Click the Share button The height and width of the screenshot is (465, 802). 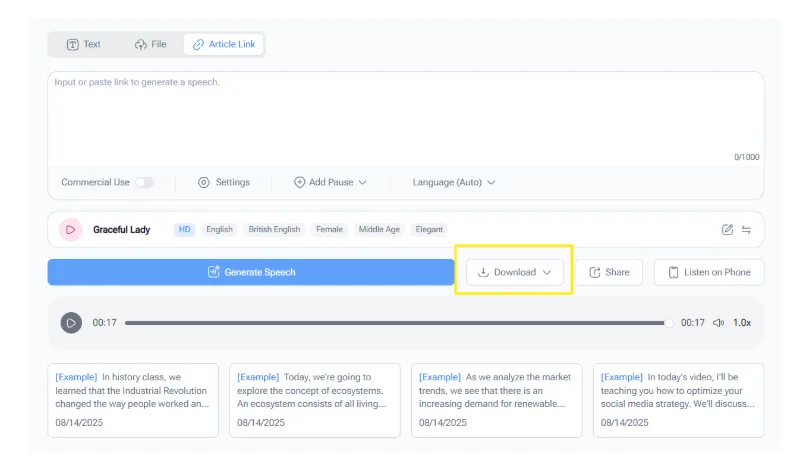tap(608, 272)
